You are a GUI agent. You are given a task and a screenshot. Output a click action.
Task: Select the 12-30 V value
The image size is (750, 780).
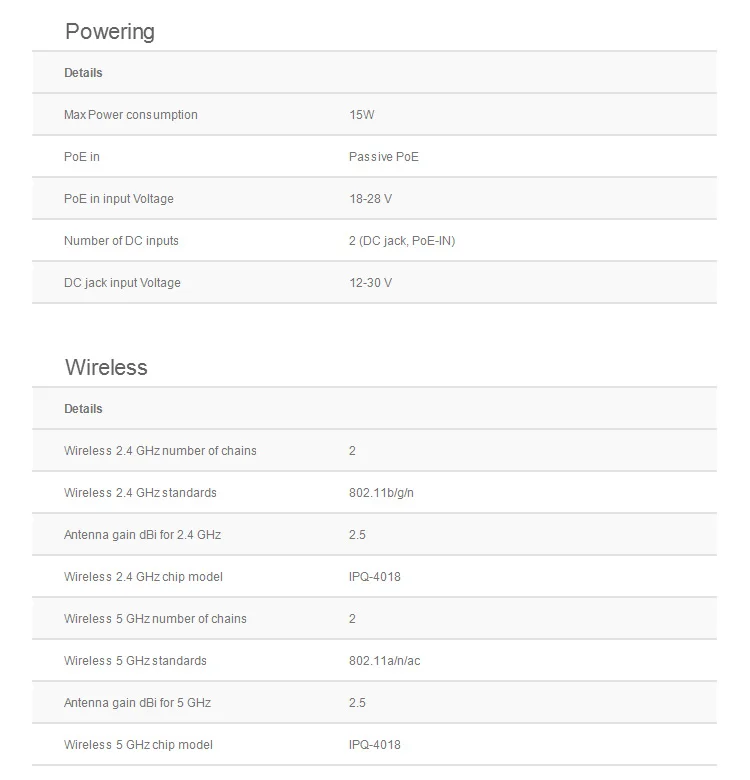[x=370, y=283]
